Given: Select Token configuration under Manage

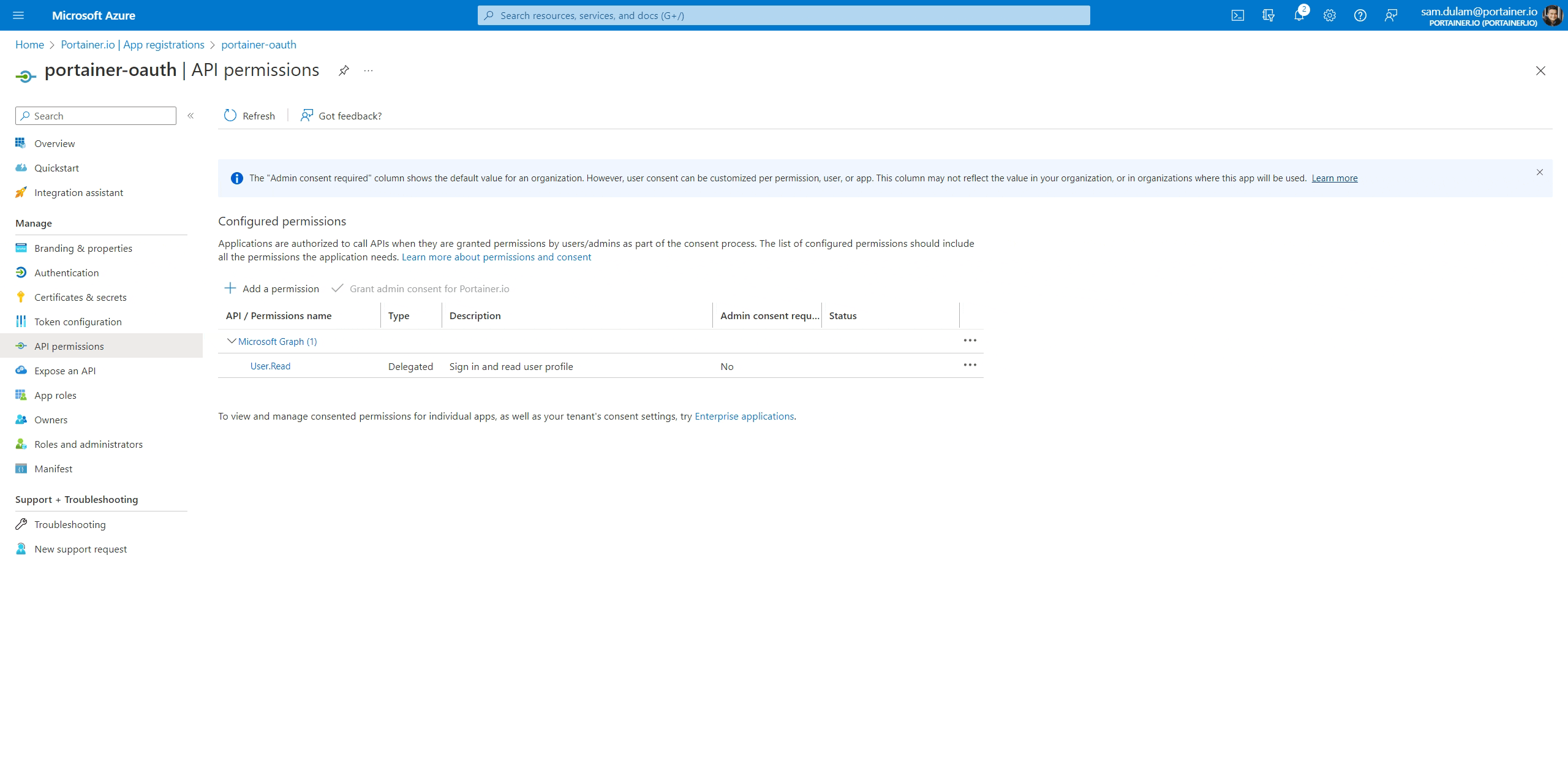Looking at the screenshot, I should (78, 322).
